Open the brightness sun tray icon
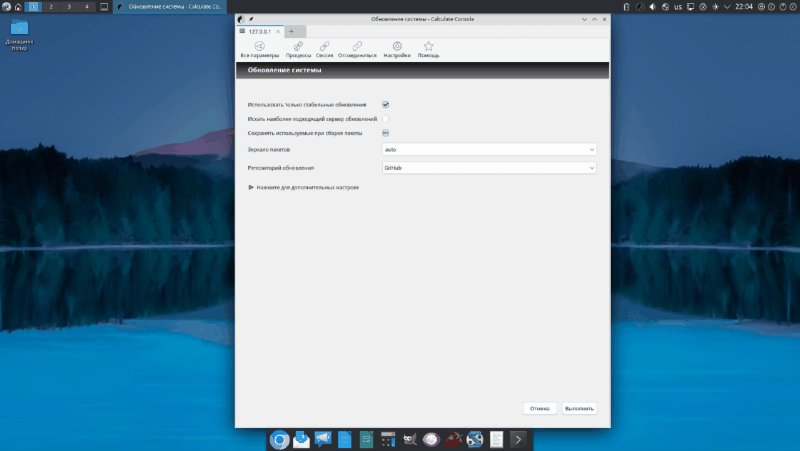 715,7
